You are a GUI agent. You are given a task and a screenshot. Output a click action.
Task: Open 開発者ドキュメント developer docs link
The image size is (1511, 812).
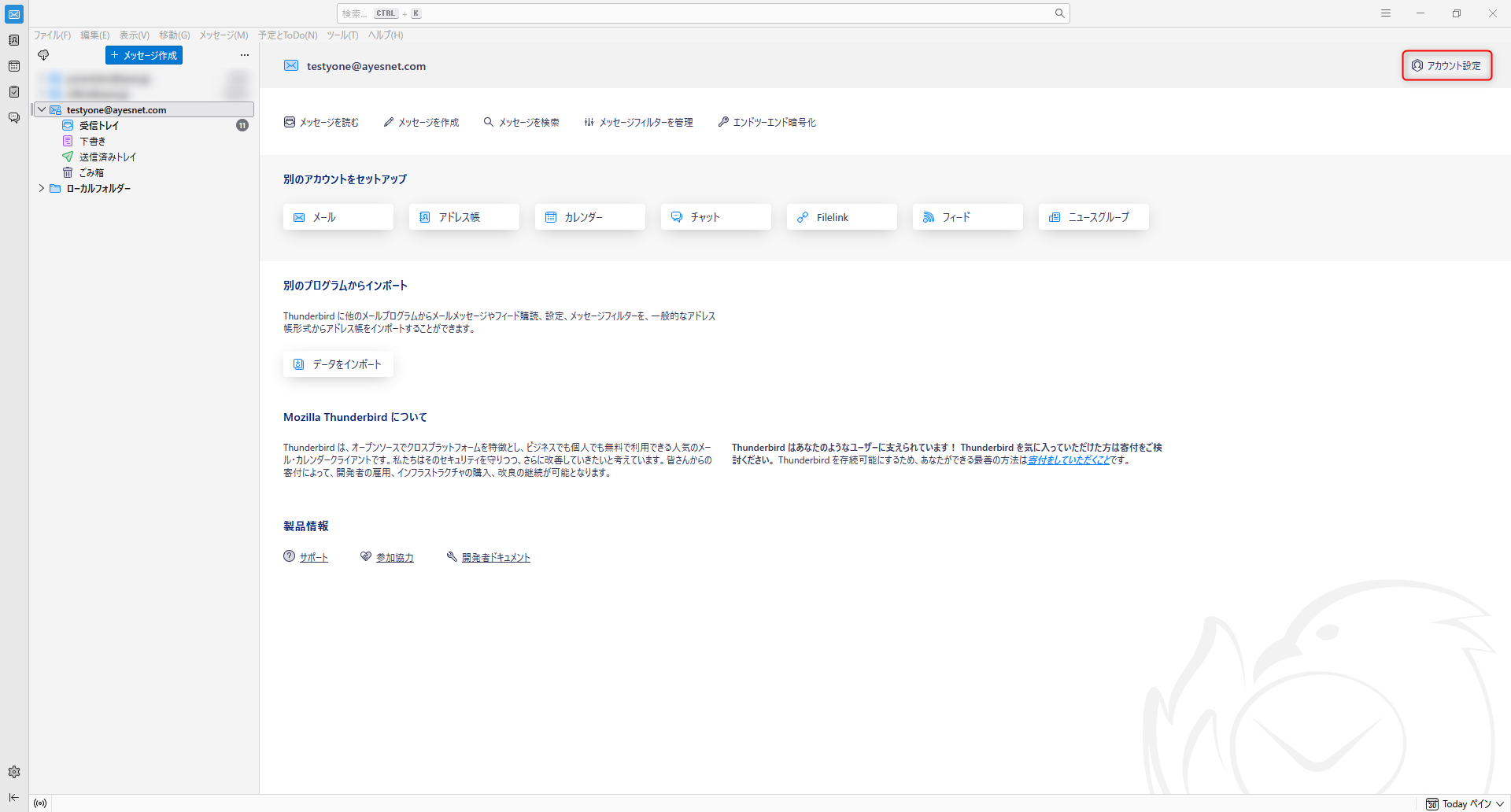tap(496, 557)
